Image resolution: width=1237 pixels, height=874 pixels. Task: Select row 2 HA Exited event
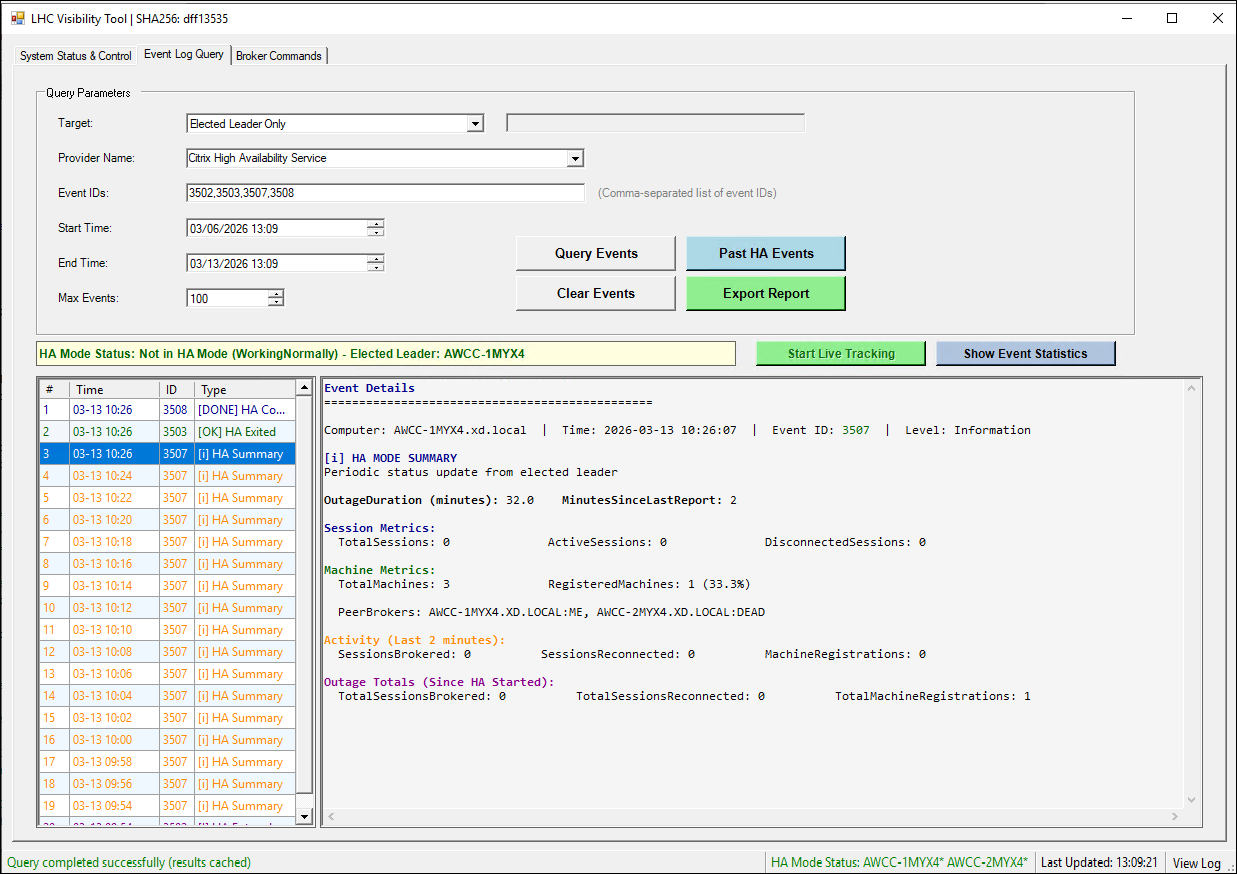tap(167, 432)
